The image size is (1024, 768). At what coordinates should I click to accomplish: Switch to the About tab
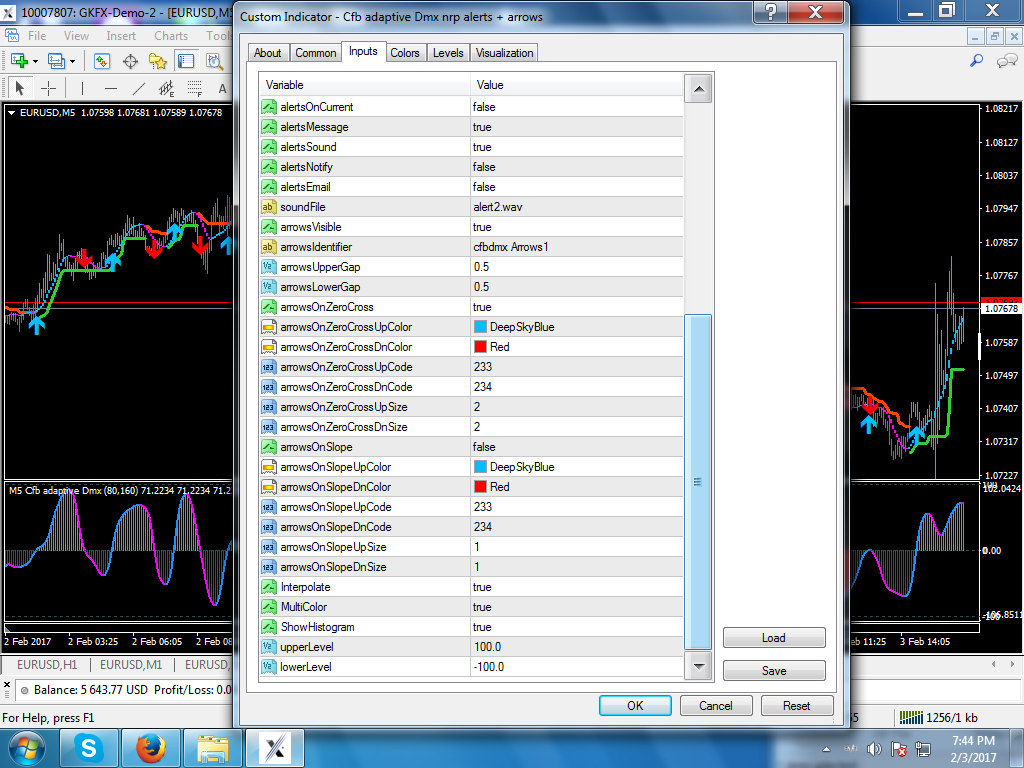pos(268,53)
